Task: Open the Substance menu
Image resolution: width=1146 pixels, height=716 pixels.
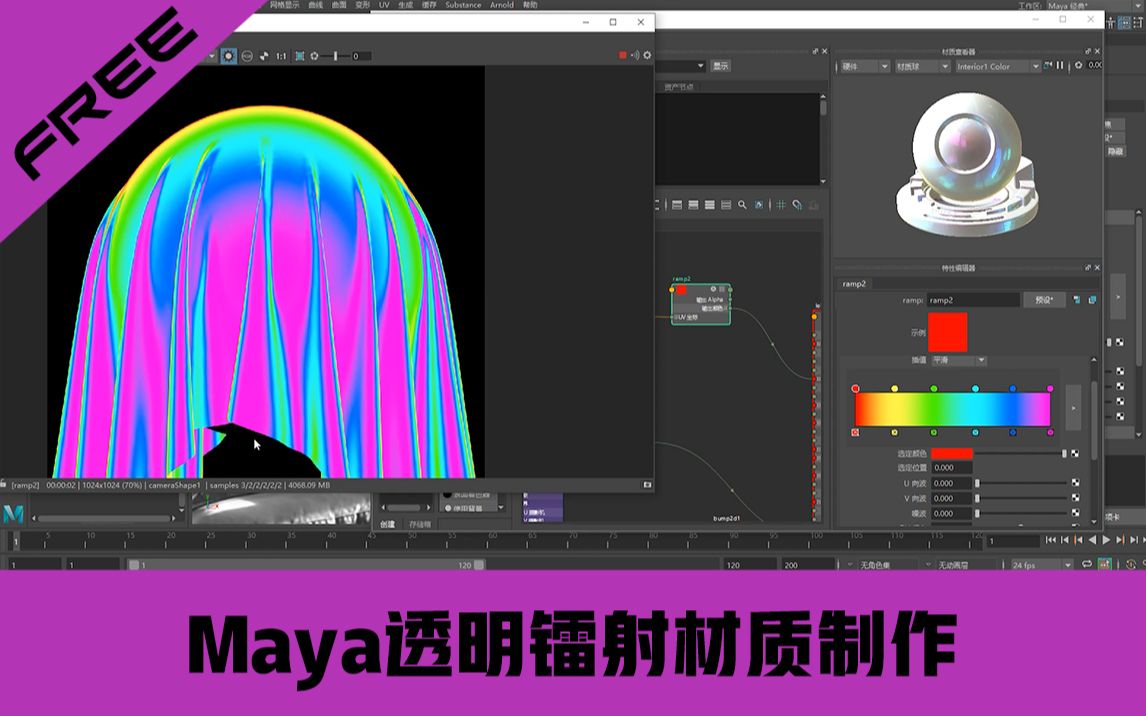Action: [463, 5]
